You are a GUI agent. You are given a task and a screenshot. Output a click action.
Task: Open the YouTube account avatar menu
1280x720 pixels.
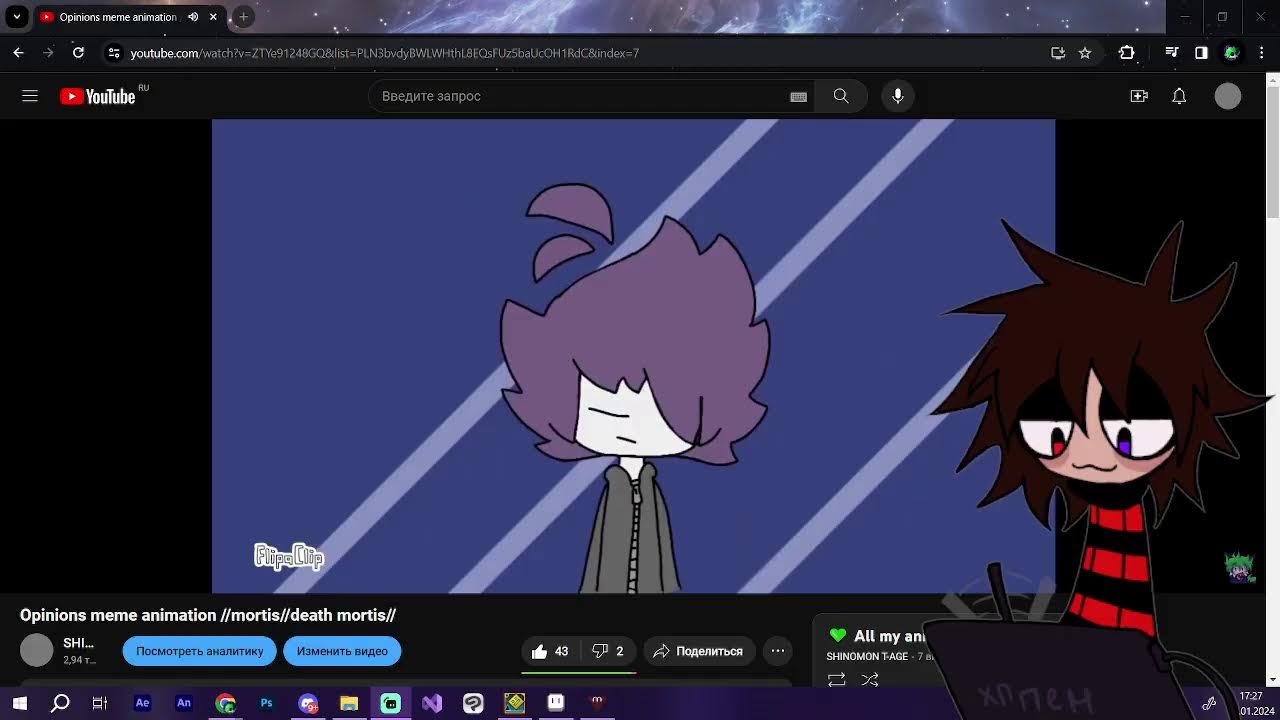[x=1228, y=96]
